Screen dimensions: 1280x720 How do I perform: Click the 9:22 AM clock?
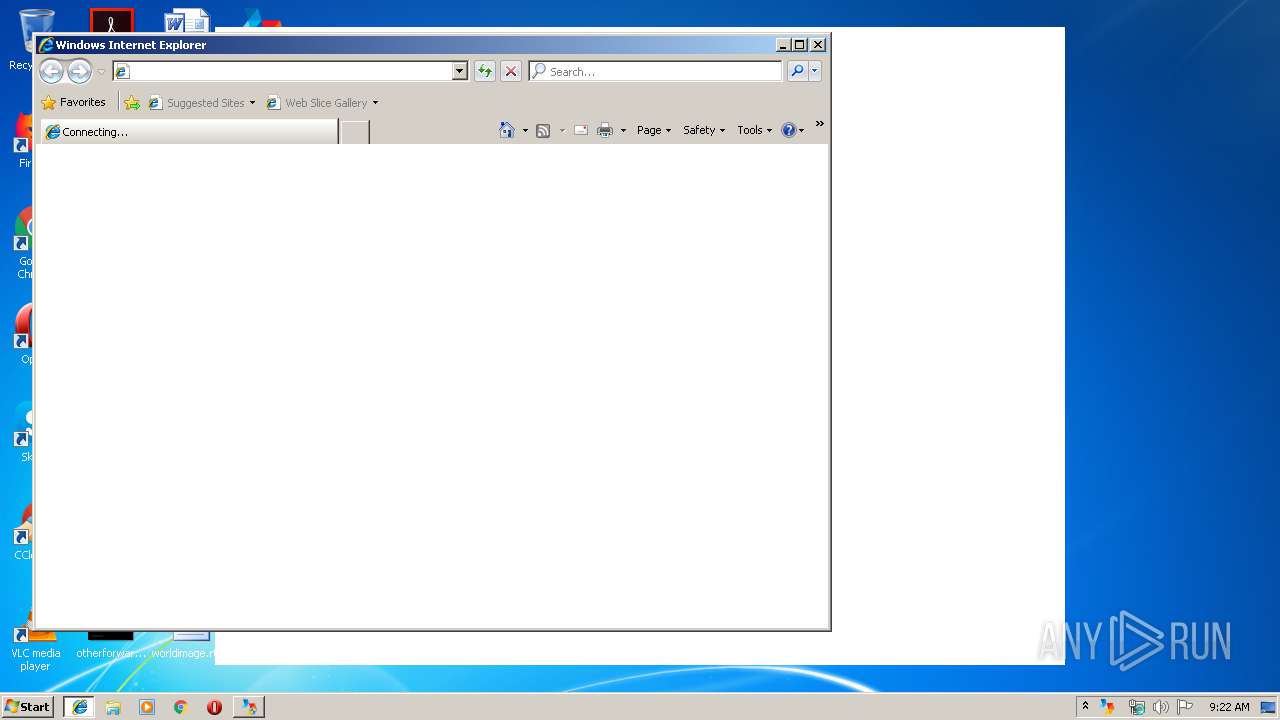coord(1229,707)
